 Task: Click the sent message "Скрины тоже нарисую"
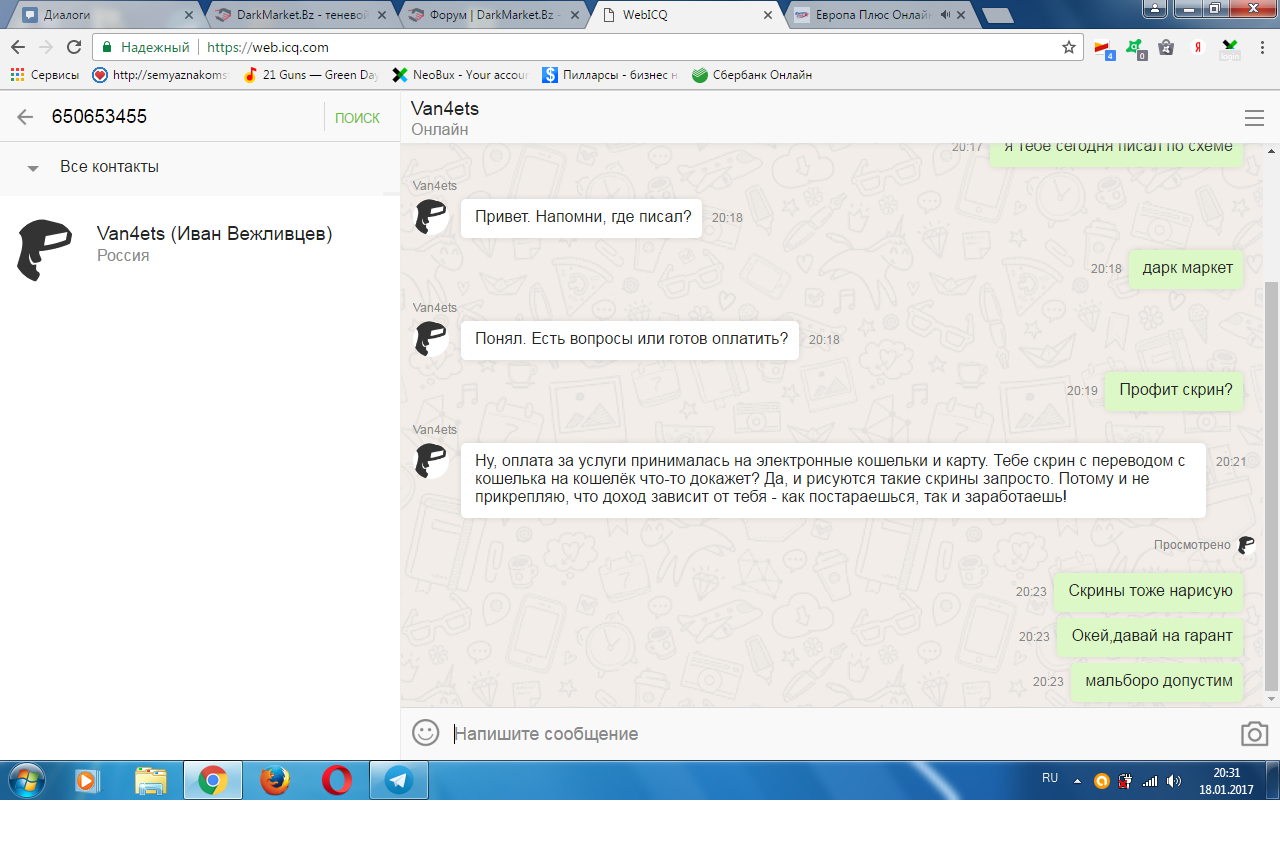tap(1150, 591)
